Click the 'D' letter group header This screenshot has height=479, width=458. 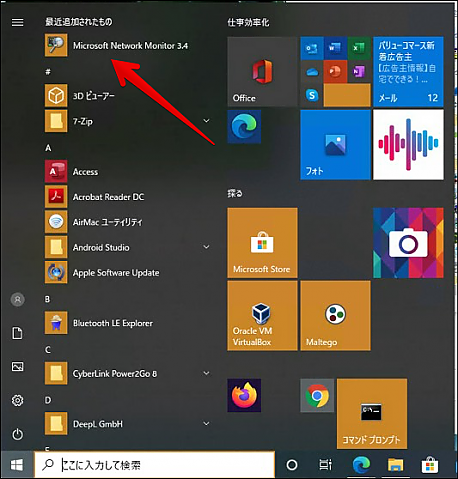click(x=48, y=400)
